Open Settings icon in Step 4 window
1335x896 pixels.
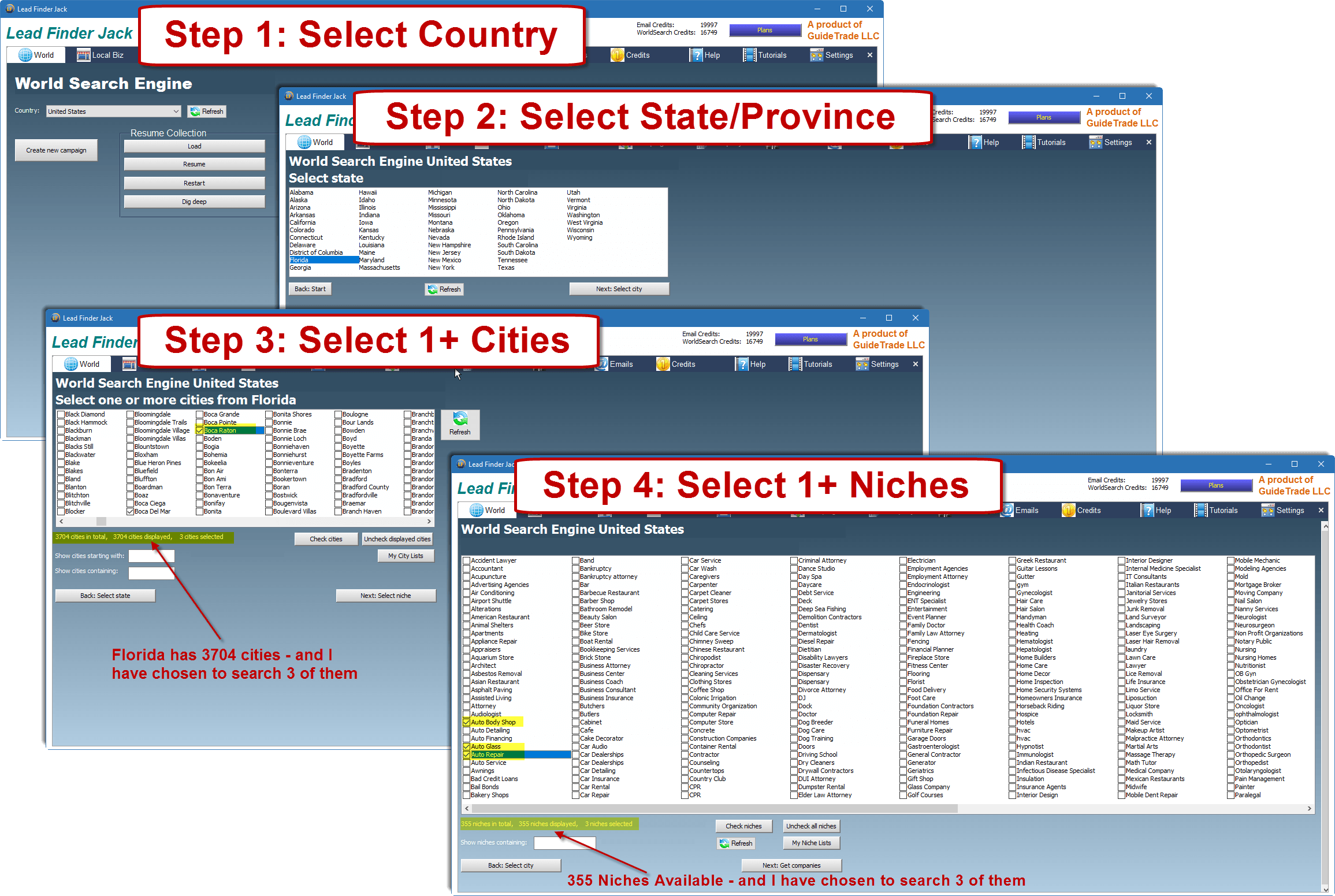(1268, 510)
